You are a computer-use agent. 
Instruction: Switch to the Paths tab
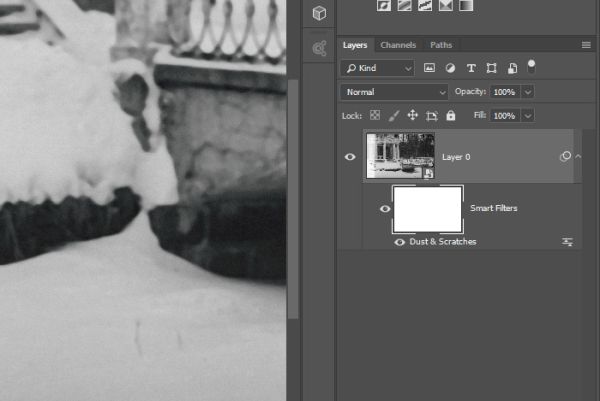441,45
